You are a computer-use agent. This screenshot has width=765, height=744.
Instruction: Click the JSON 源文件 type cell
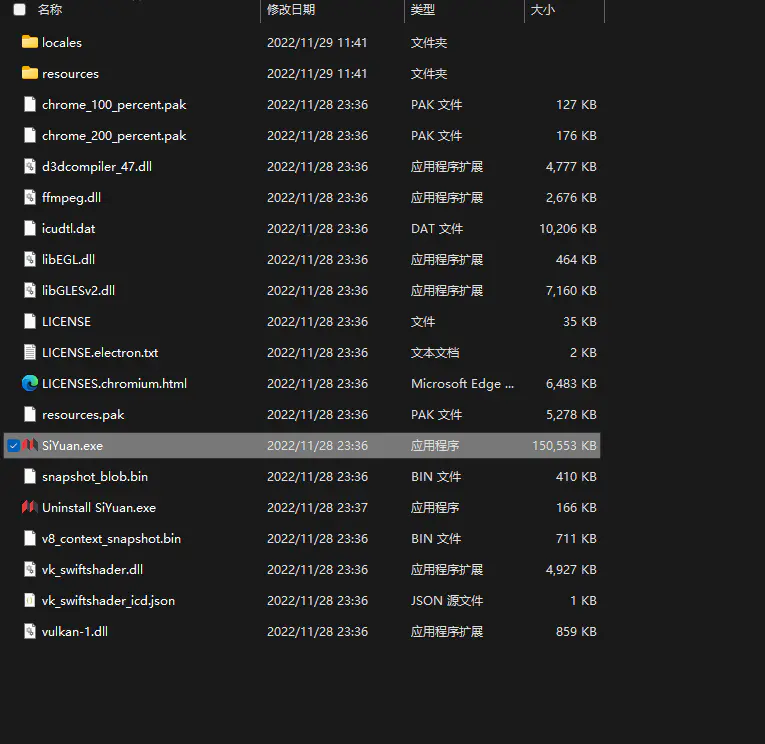(447, 601)
